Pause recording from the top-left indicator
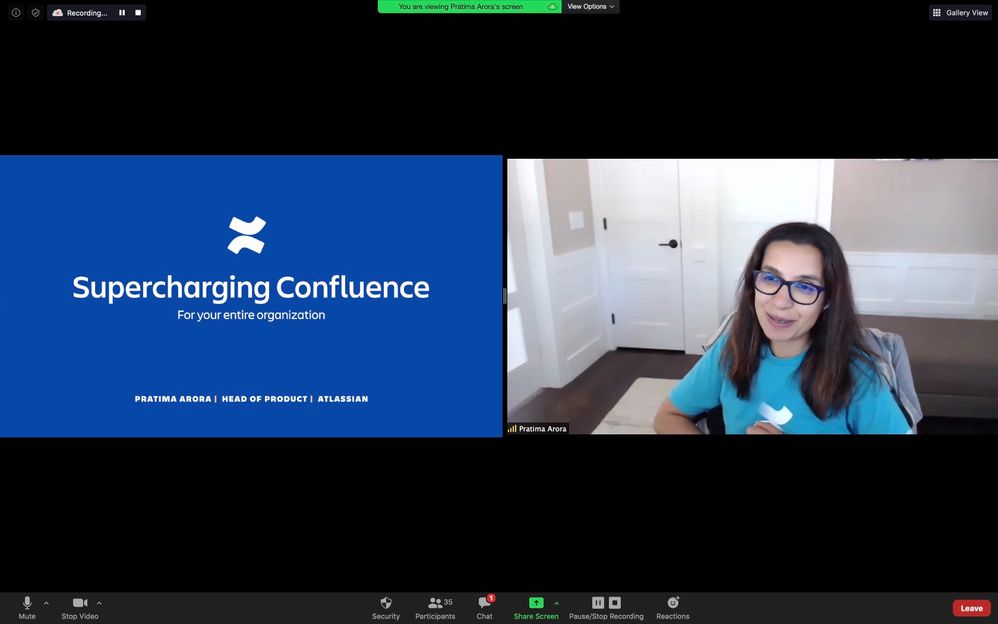The width and height of the screenshot is (998, 624). [122, 13]
